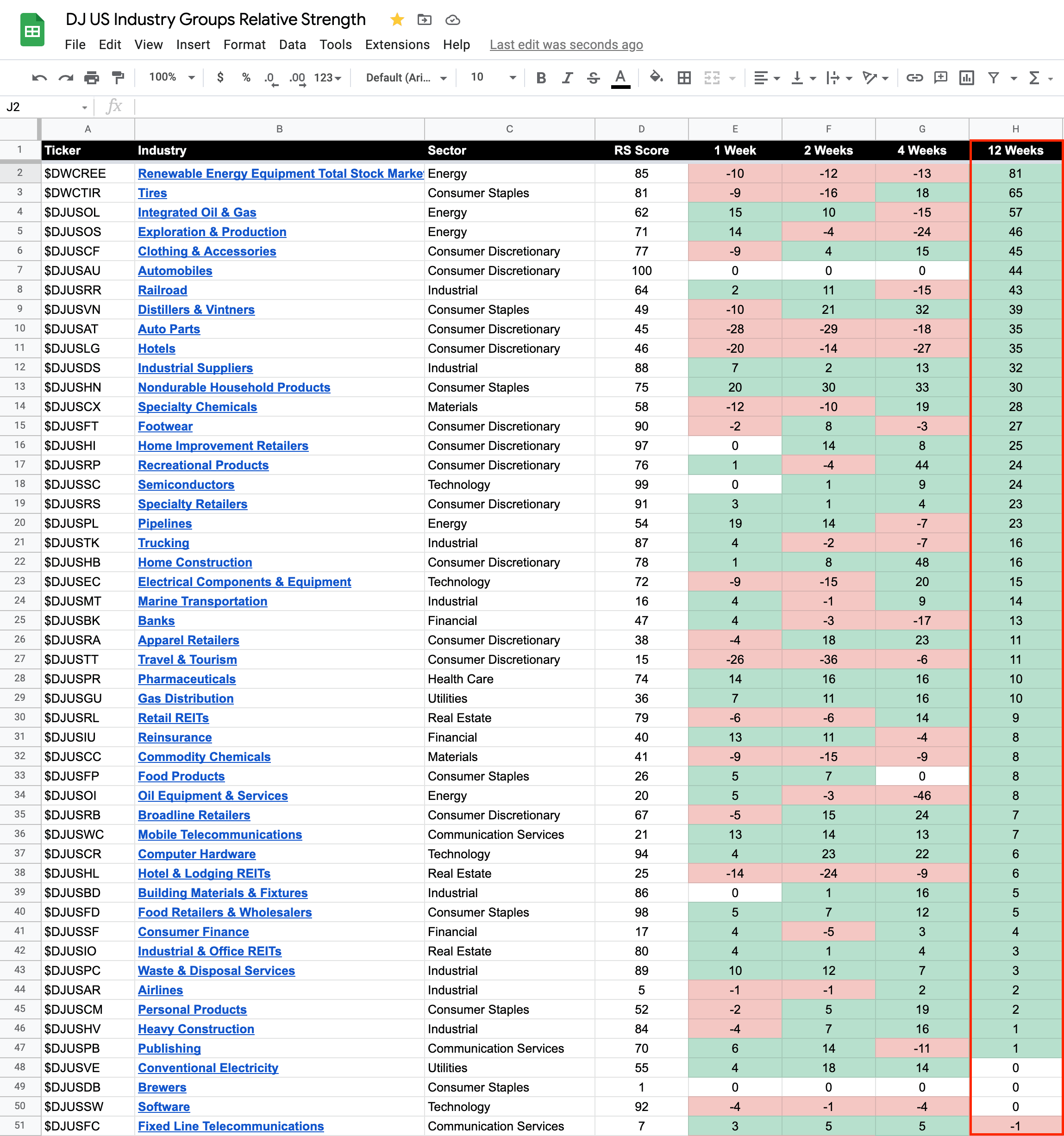Click the insert link icon
Viewport: 1064px width, 1136px height.
914,78
